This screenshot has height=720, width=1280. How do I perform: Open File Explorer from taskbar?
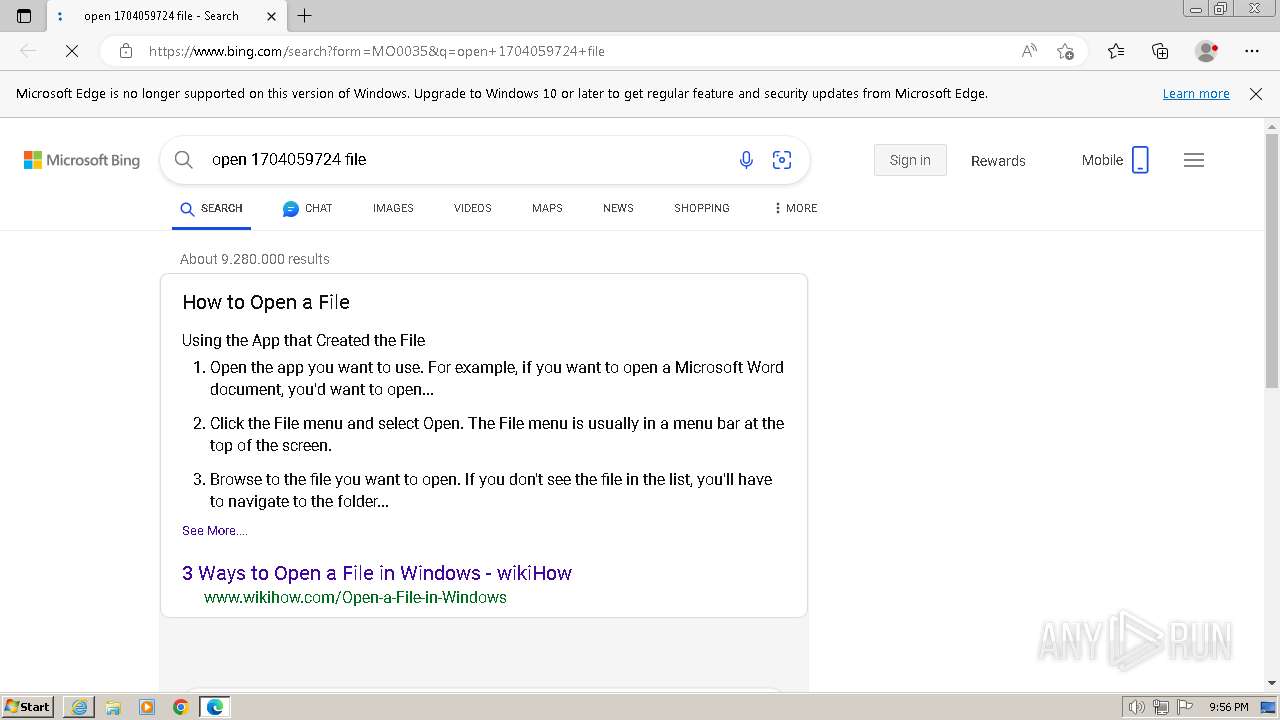(x=113, y=707)
